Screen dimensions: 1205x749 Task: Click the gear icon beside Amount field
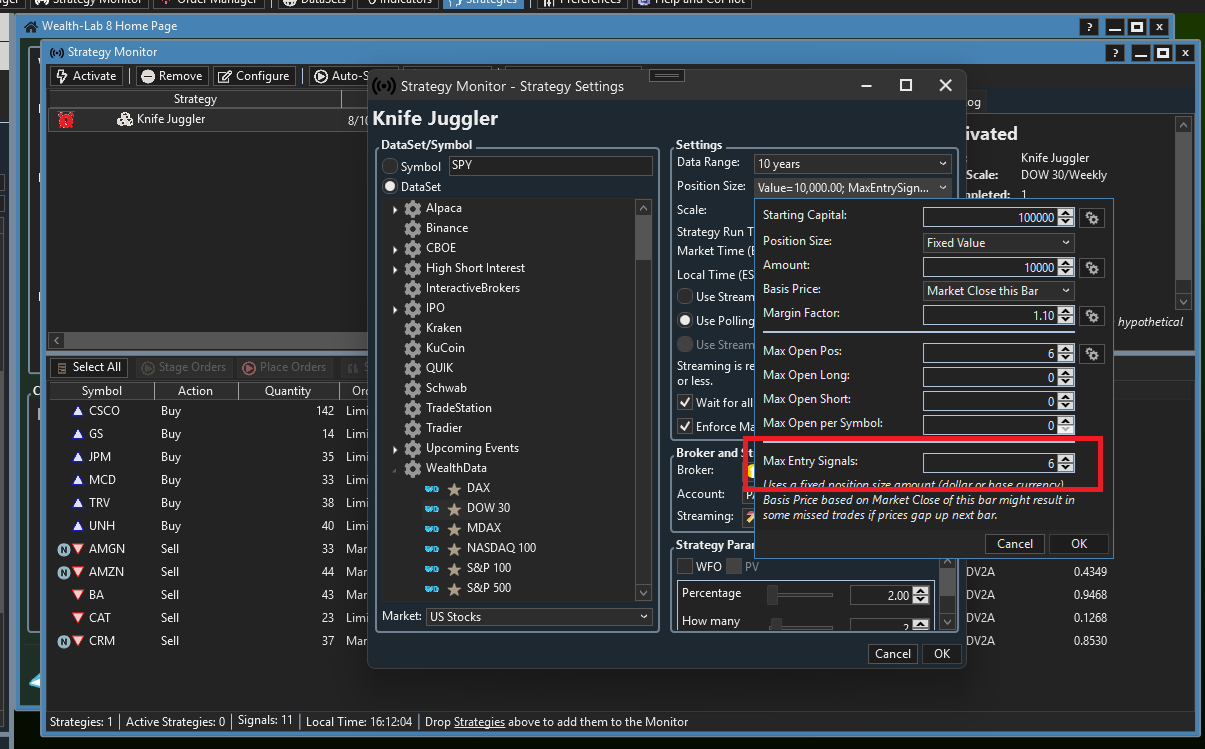coord(1092,268)
